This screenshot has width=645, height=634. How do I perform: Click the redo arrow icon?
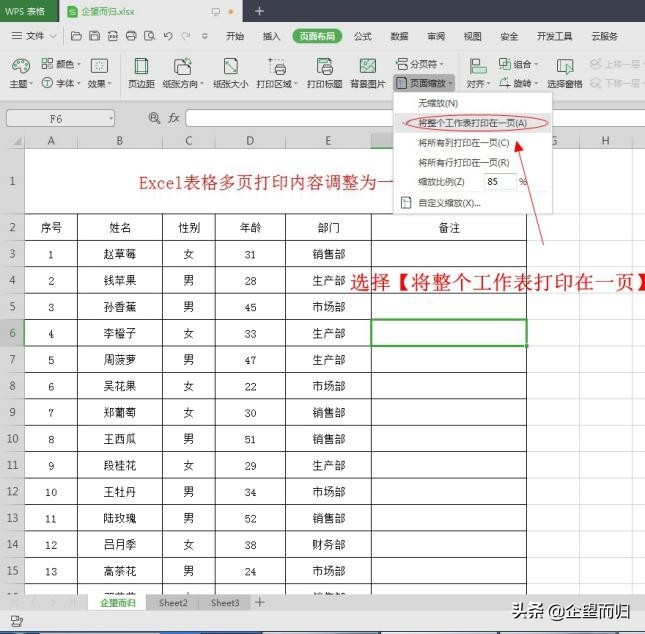(186, 36)
